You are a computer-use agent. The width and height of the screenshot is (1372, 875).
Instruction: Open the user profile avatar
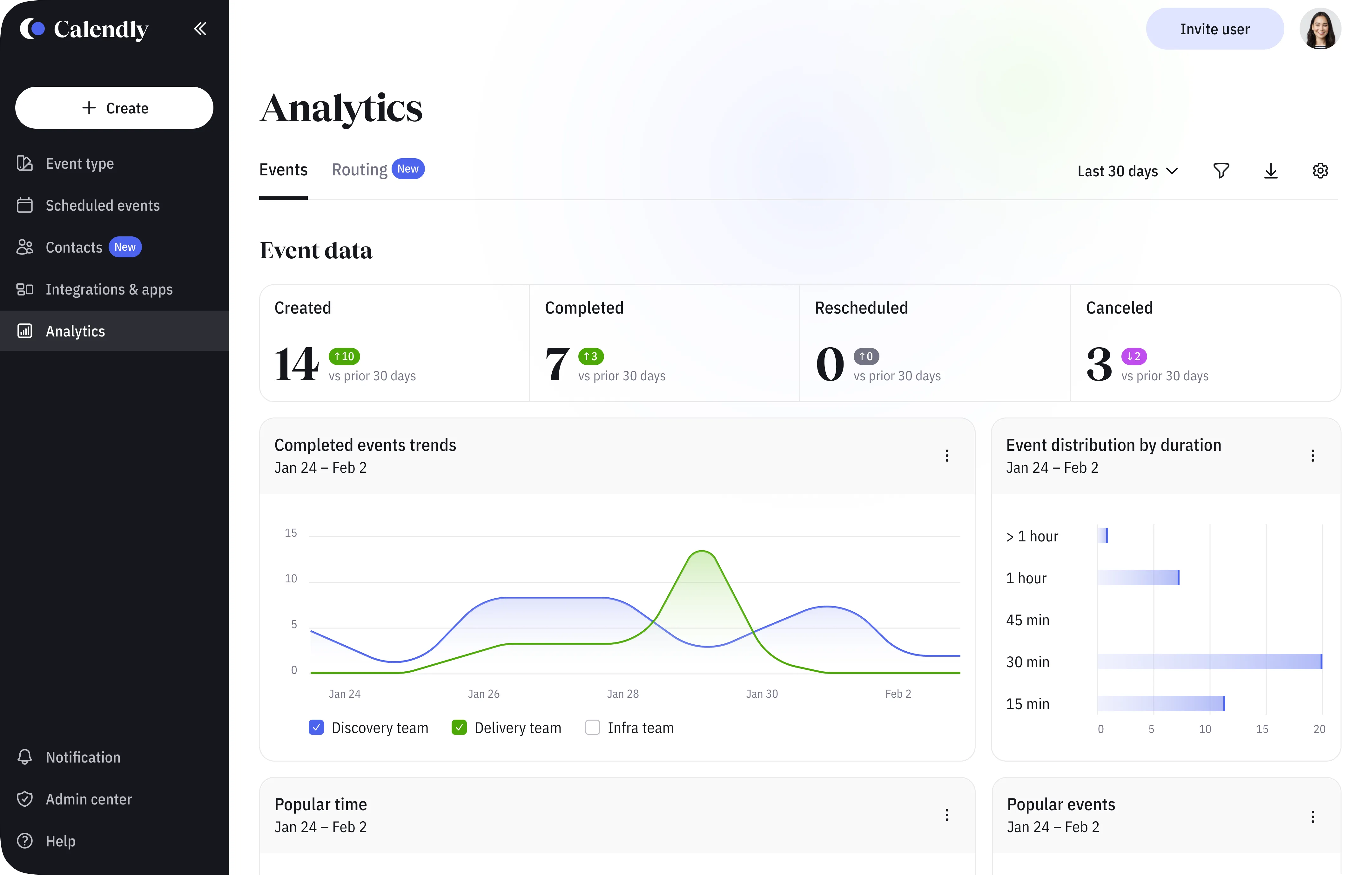[1320, 29]
